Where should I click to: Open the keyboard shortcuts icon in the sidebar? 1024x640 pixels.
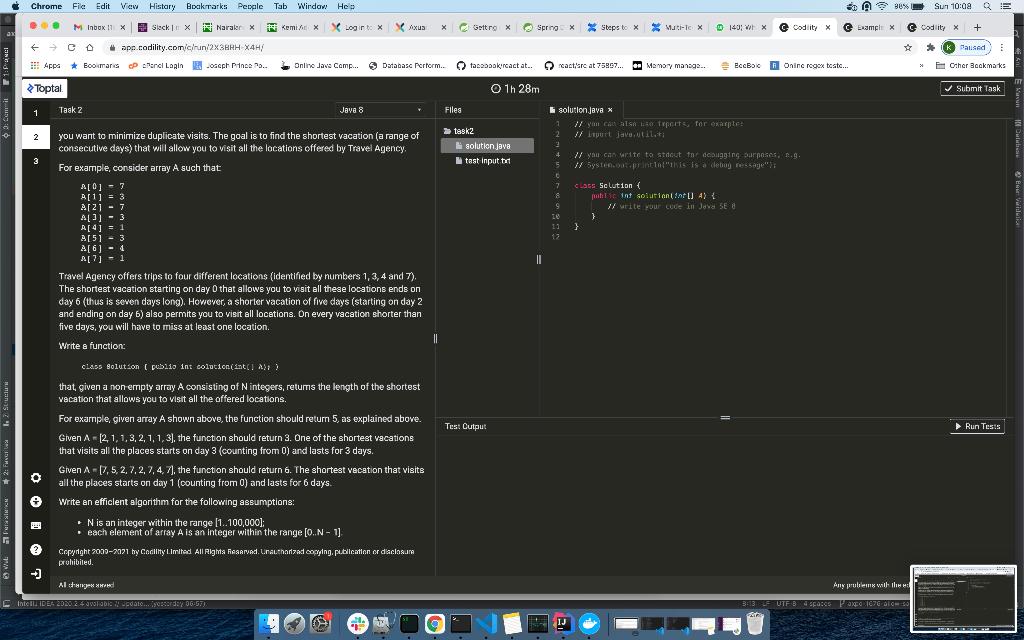(35, 527)
